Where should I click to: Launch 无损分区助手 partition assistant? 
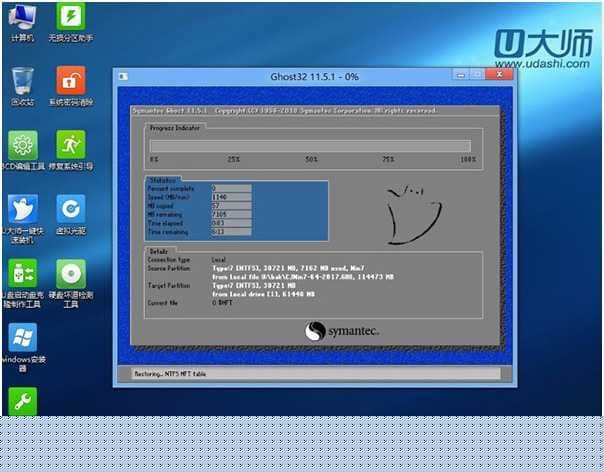point(70,17)
